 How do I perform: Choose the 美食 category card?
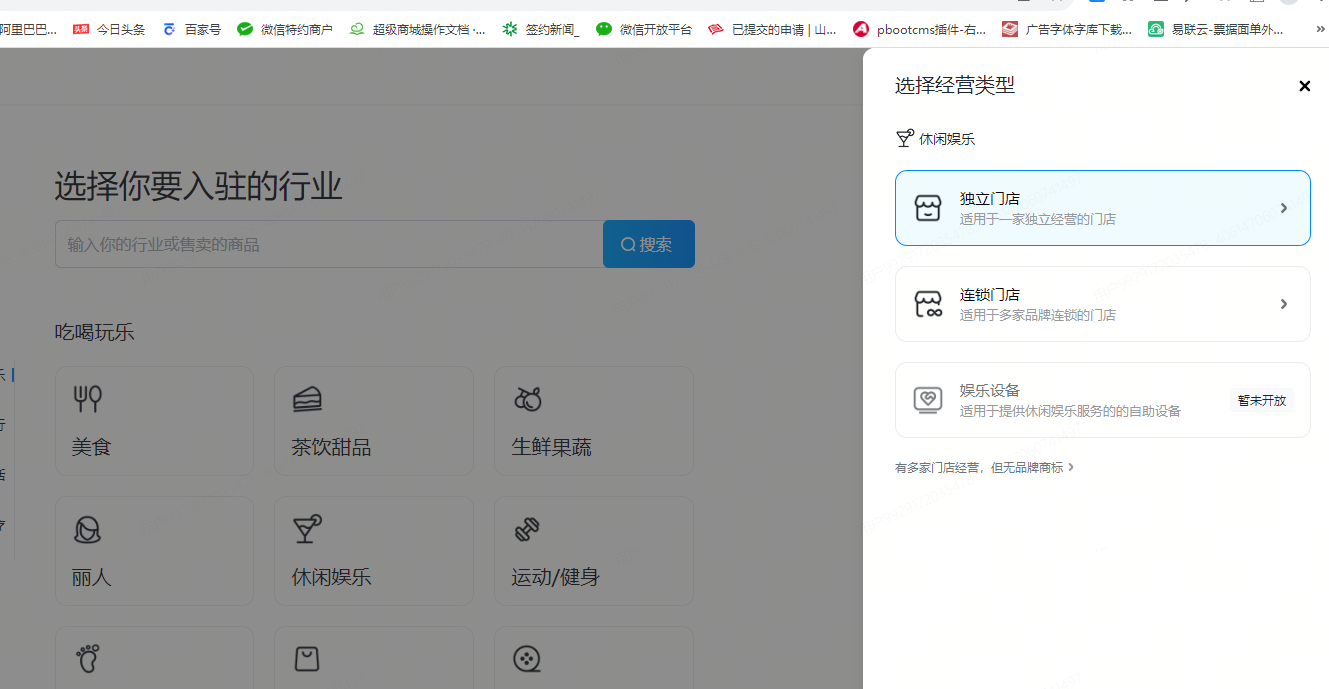[154, 420]
